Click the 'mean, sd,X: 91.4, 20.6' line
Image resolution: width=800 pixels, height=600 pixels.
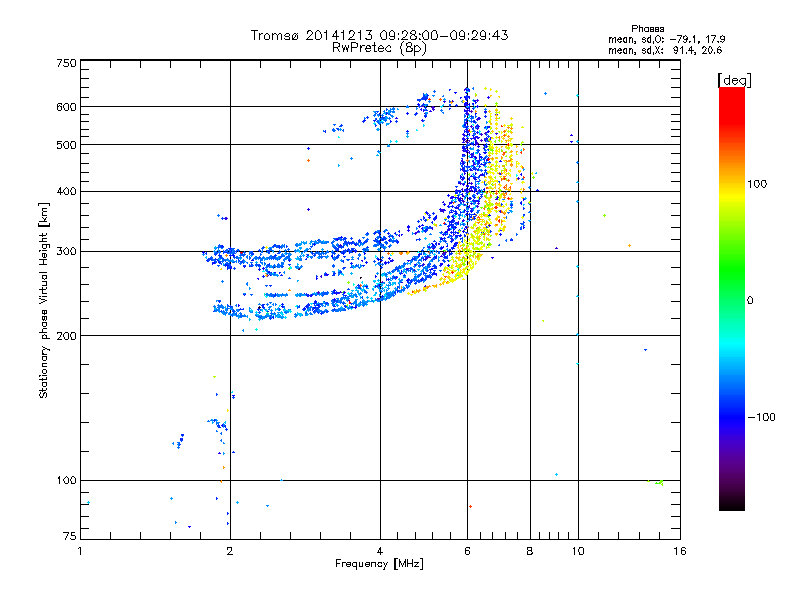click(665, 50)
